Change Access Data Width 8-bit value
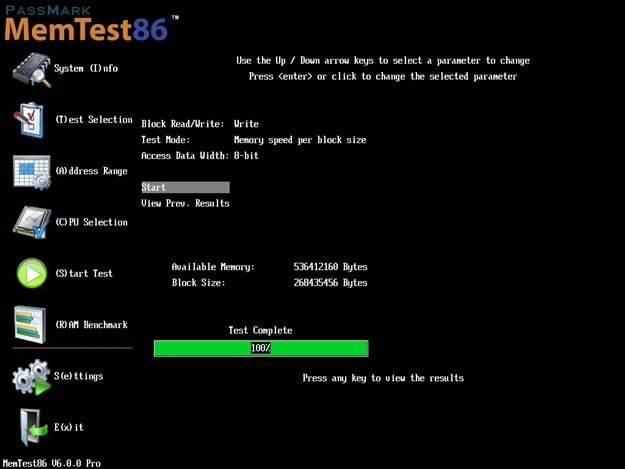 pyautogui.click(x=246, y=156)
